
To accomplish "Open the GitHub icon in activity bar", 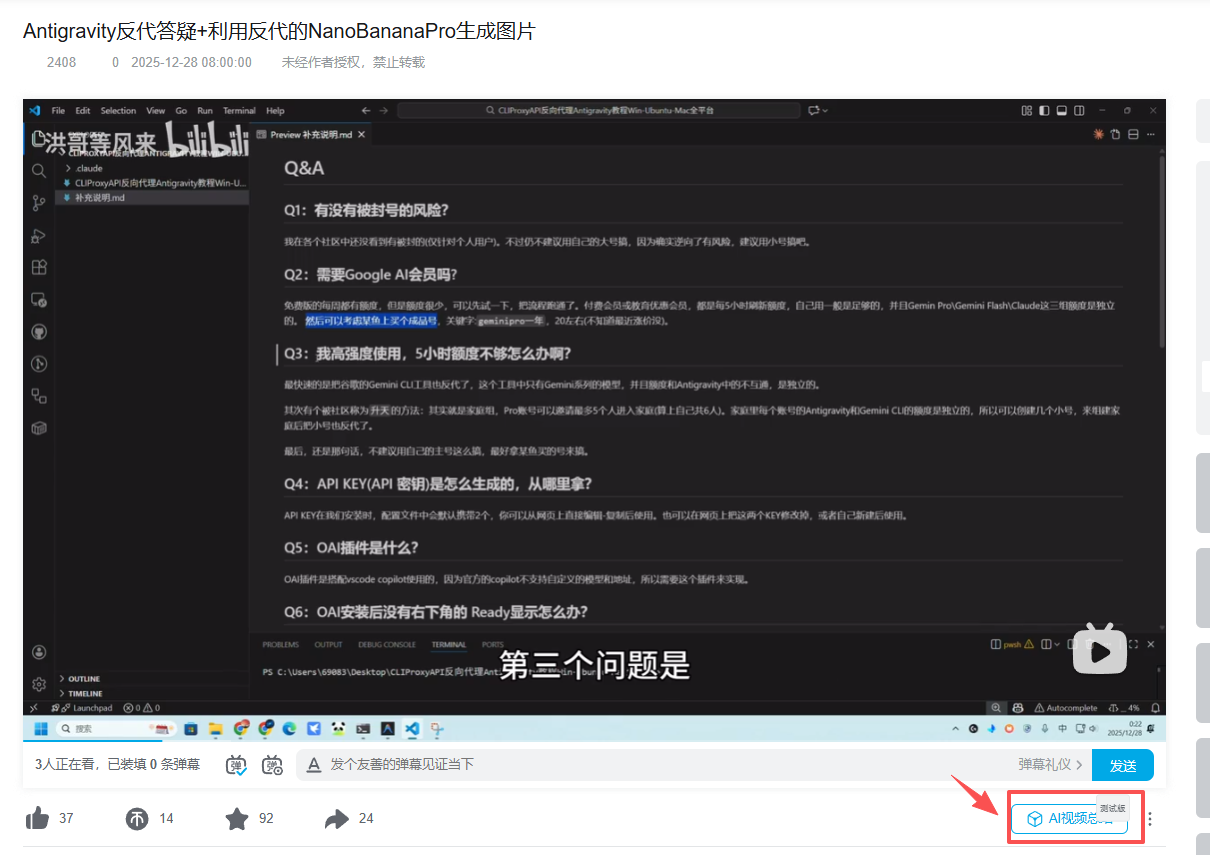I will click(39, 331).
